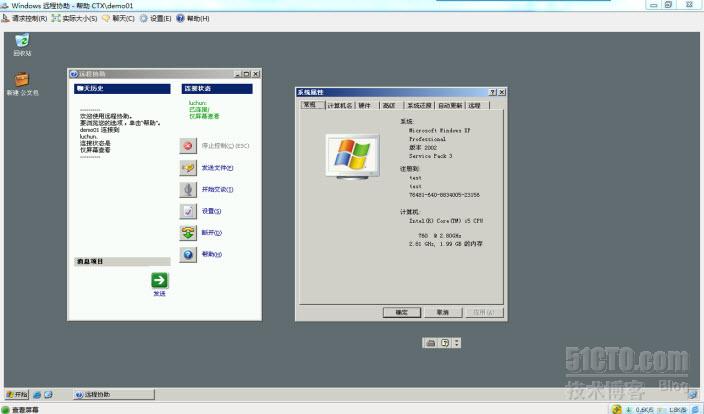Select 实际大小(S) in the toolbar

75,18
